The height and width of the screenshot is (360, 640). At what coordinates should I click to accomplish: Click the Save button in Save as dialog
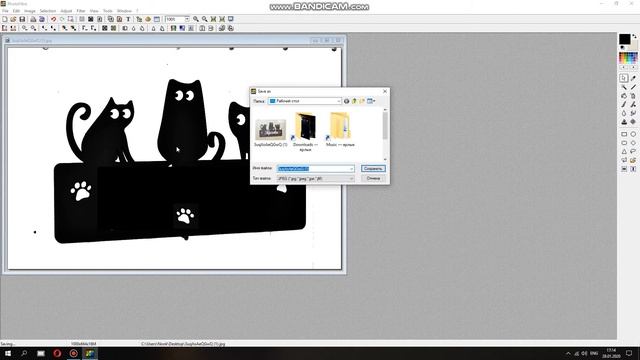373,169
